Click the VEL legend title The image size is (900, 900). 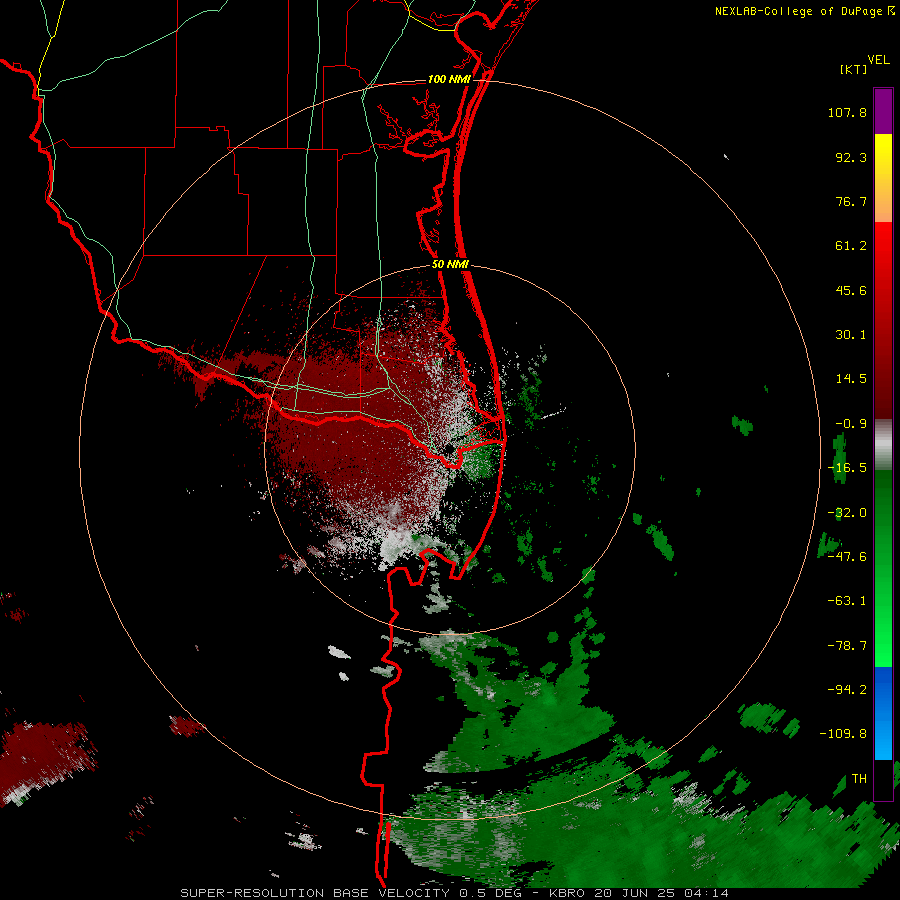(878, 60)
